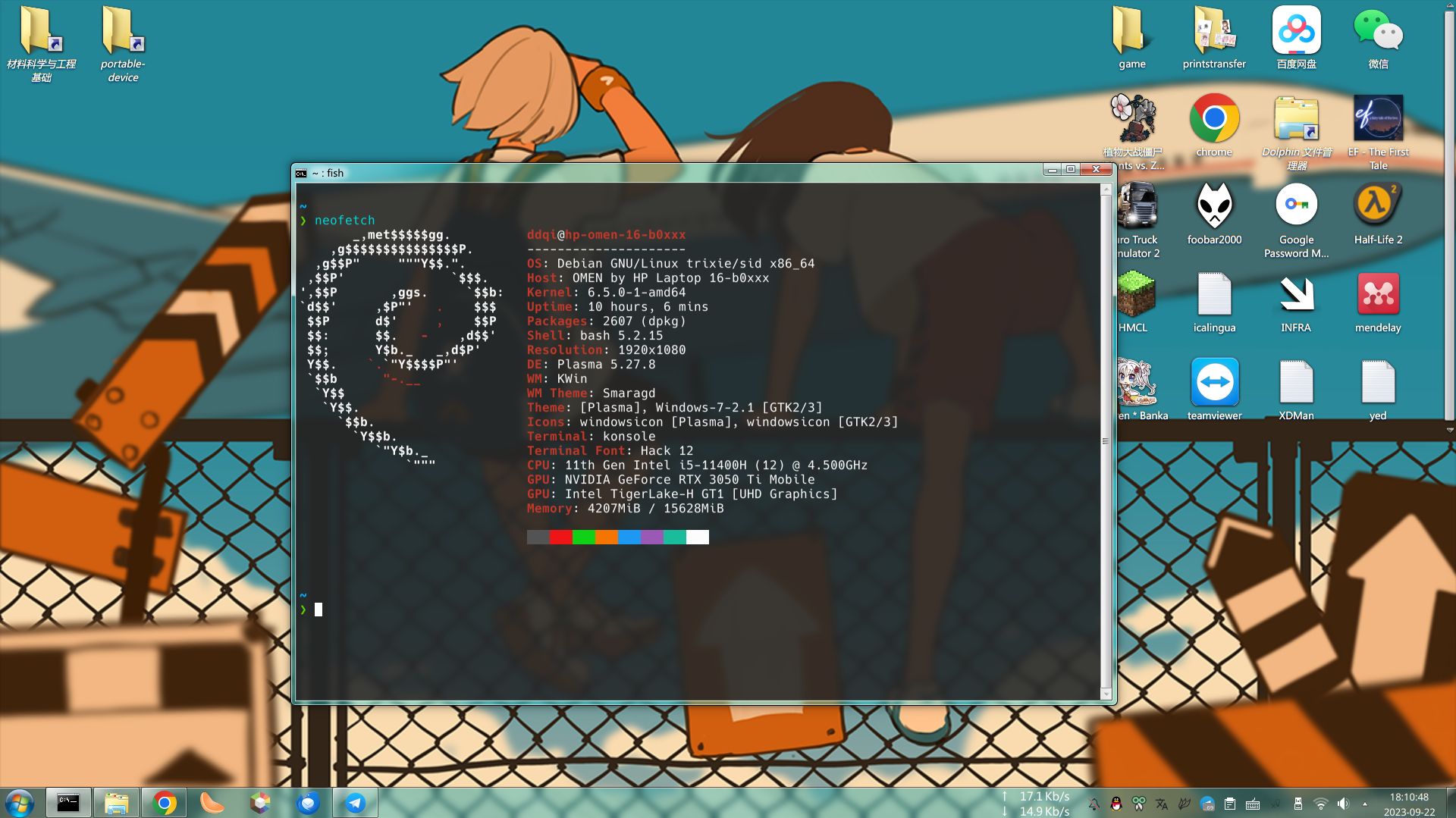Open Chrome from the taskbar
Screen dimensions: 1456x818
coord(164,803)
